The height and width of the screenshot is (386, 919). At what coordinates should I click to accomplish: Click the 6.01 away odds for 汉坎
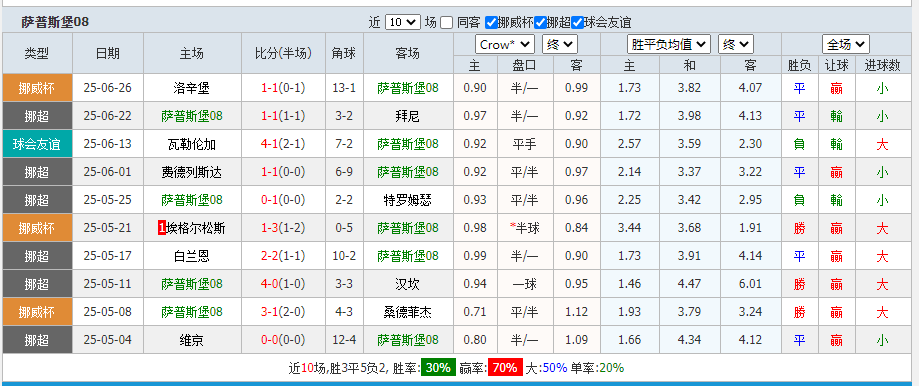751,284
